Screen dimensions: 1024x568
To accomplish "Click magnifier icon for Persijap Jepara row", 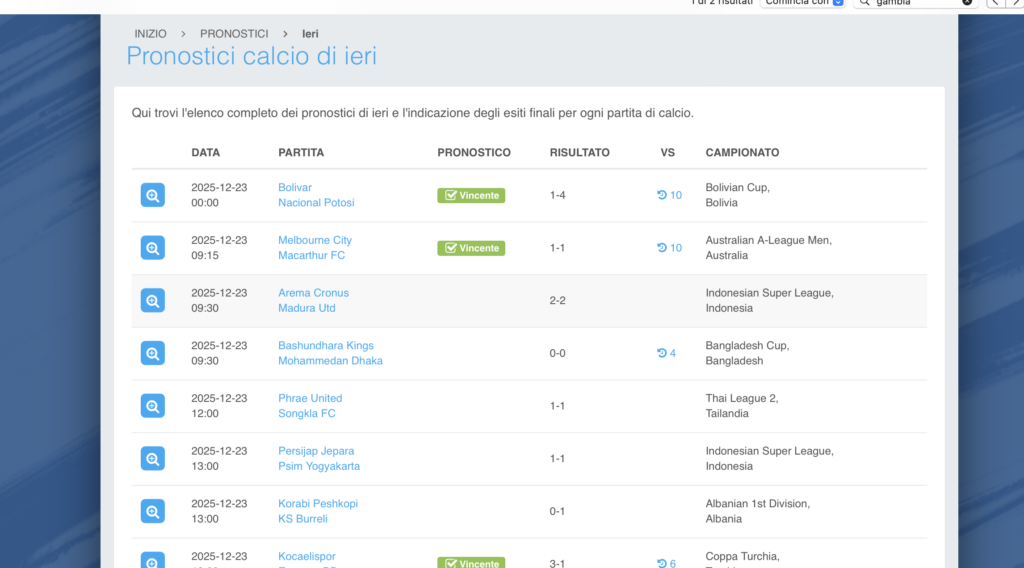I will 152,459.
